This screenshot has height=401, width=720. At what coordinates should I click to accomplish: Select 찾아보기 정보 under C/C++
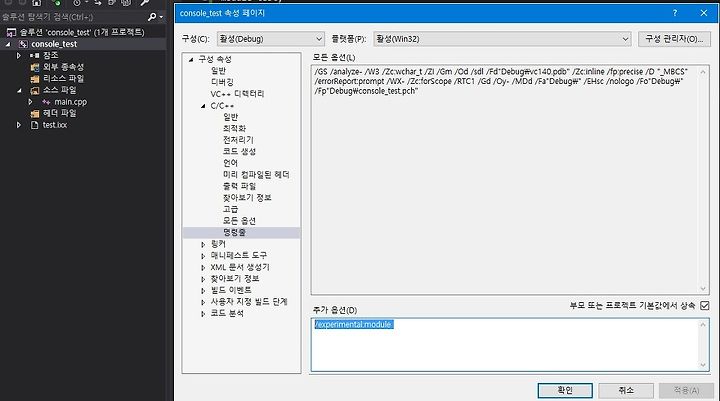click(x=247, y=198)
